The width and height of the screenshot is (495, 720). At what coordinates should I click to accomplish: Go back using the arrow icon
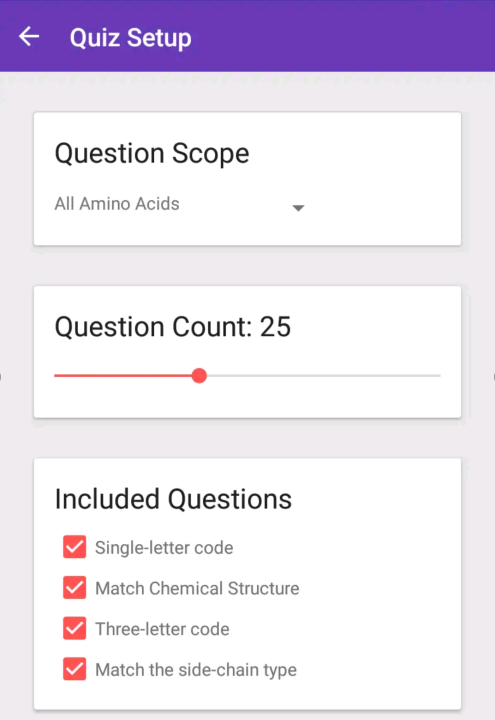click(x=29, y=37)
